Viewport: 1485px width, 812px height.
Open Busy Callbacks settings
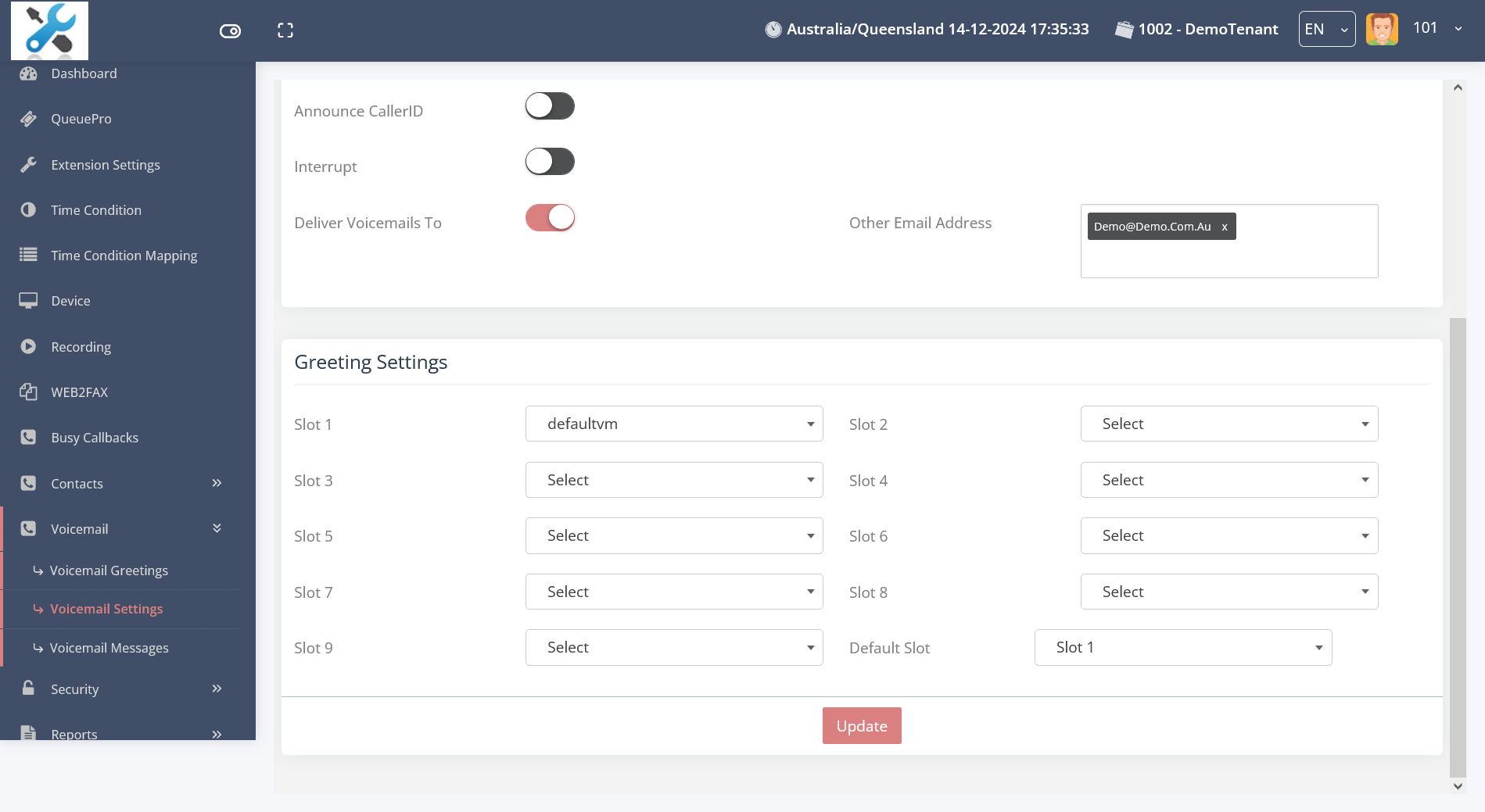[x=94, y=437]
